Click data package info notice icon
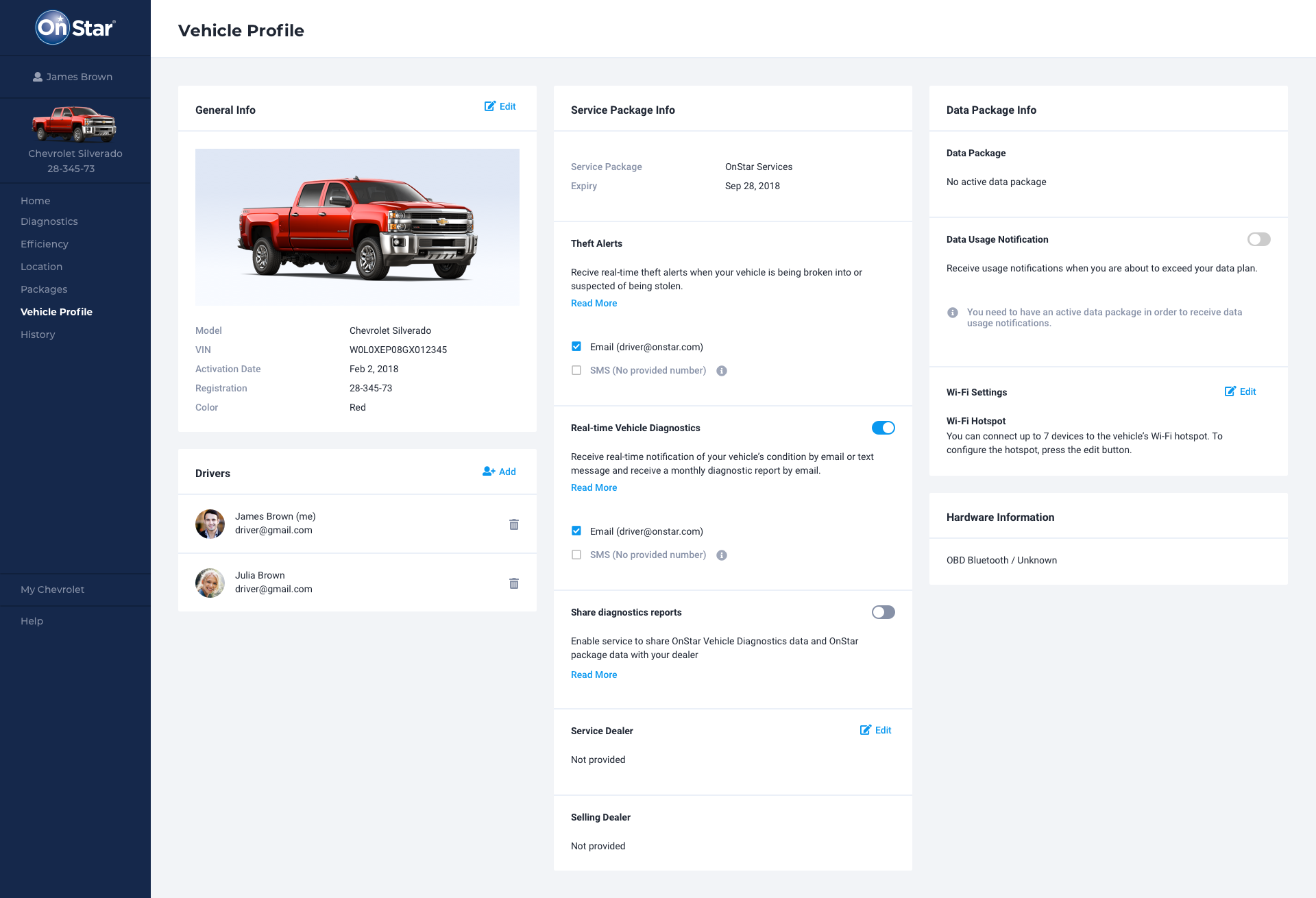Image resolution: width=1316 pixels, height=898 pixels. (x=953, y=313)
